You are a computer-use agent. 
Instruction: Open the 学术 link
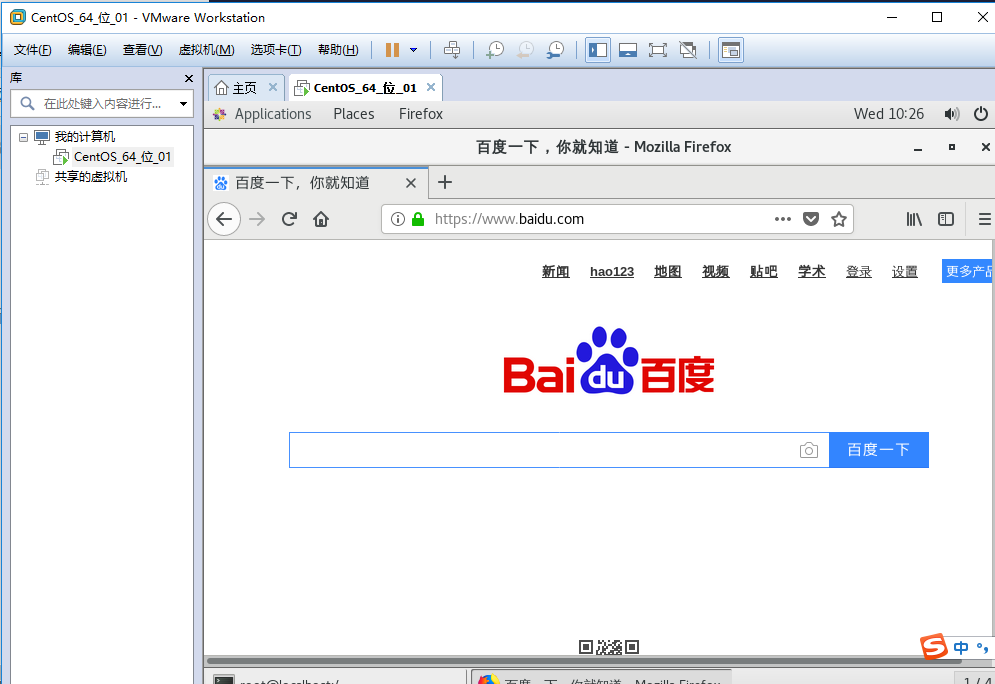point(812,272)
